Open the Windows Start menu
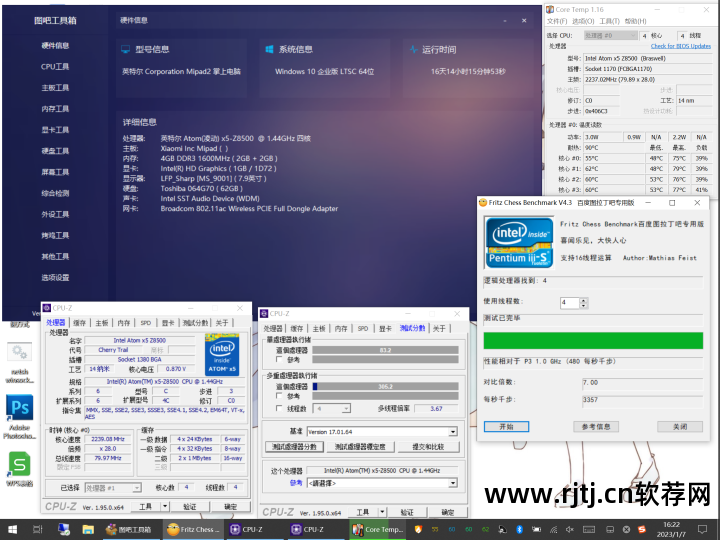 click(12, 529)
